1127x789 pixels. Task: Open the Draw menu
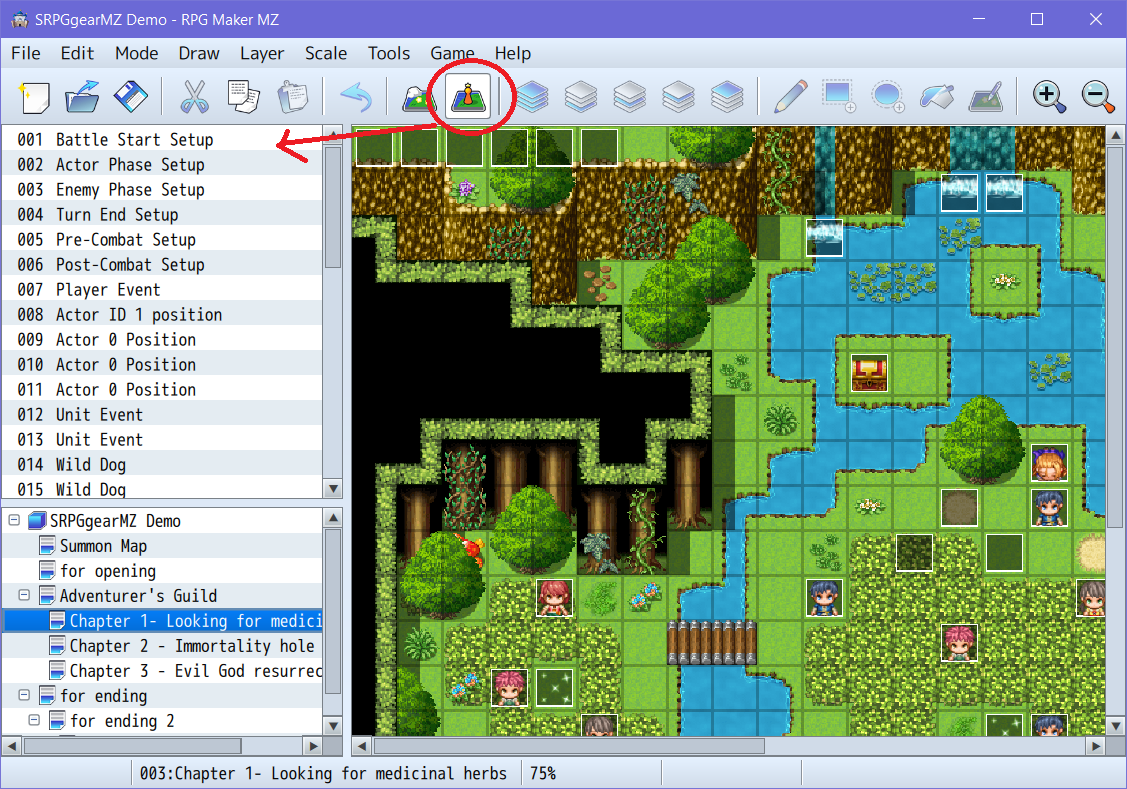pos(199,53)
